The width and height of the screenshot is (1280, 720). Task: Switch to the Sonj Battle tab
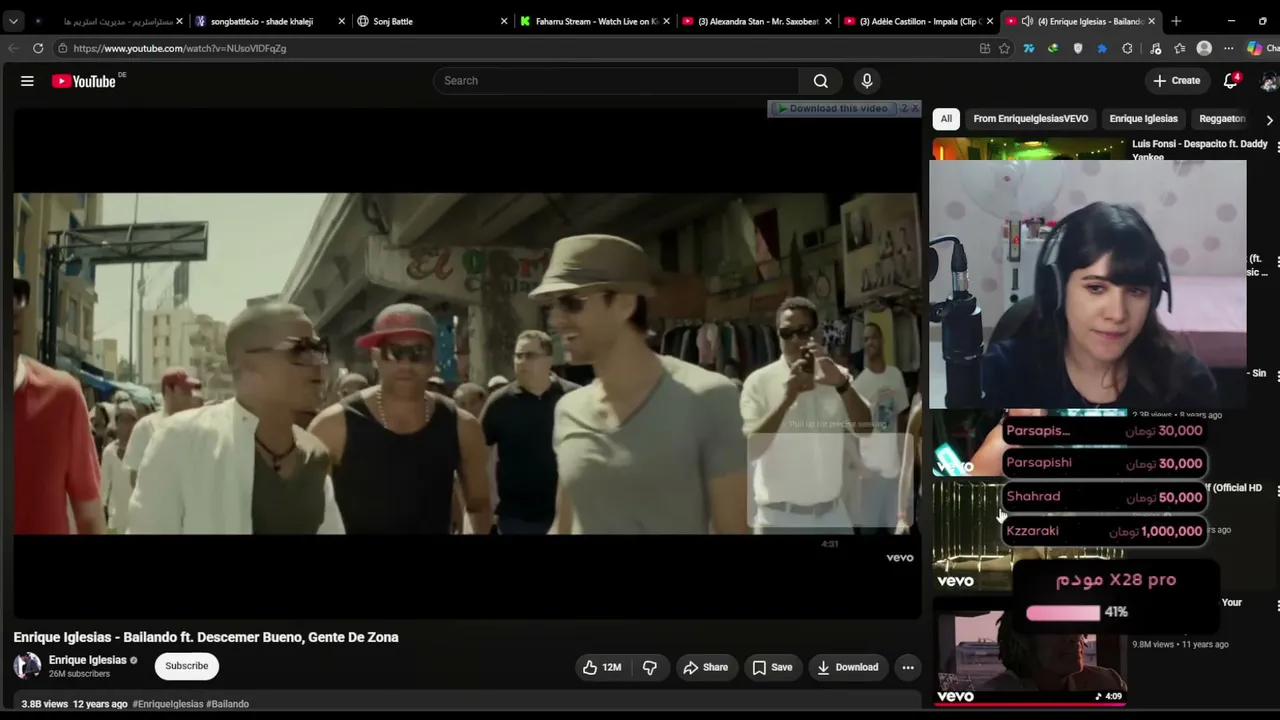click(x=430, y=21)
